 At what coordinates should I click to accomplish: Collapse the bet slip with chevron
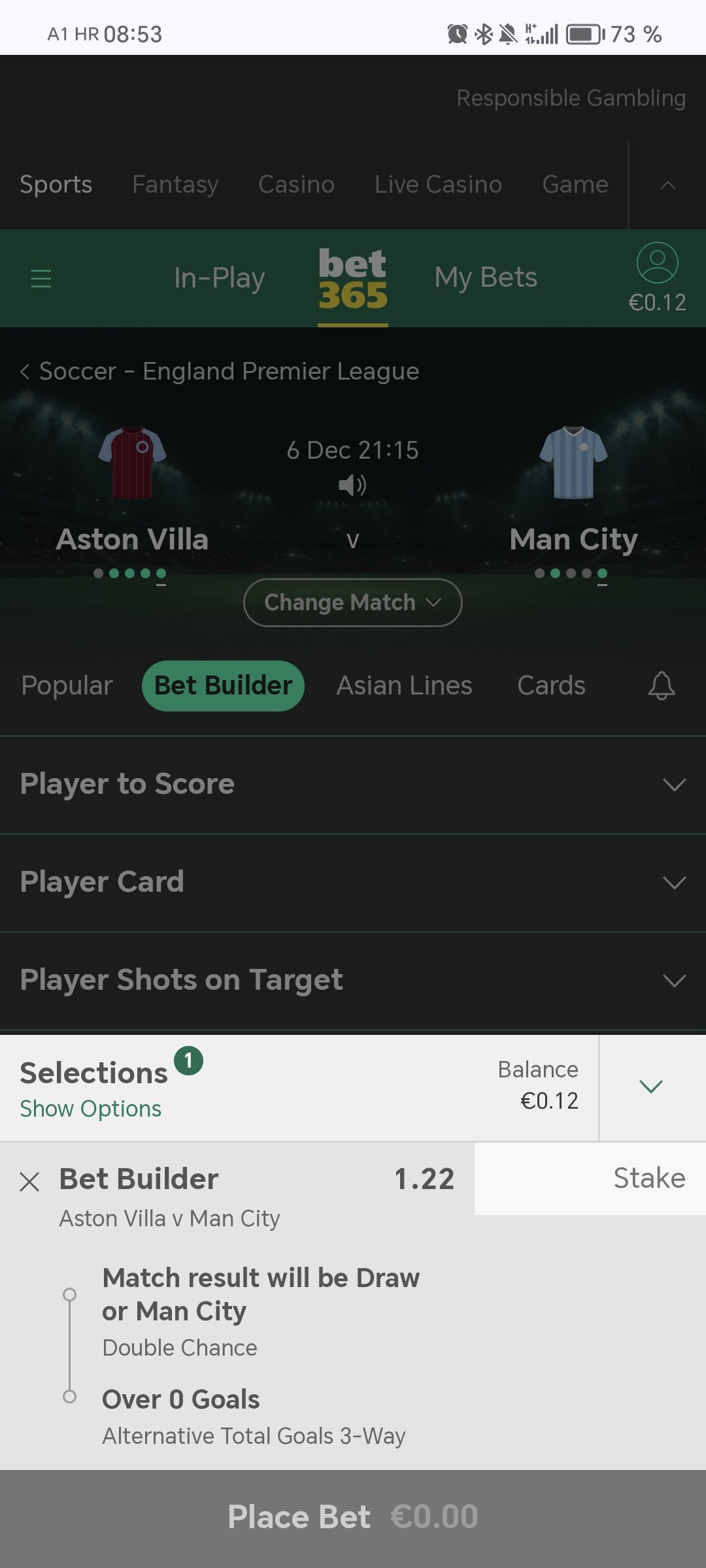651,1086
